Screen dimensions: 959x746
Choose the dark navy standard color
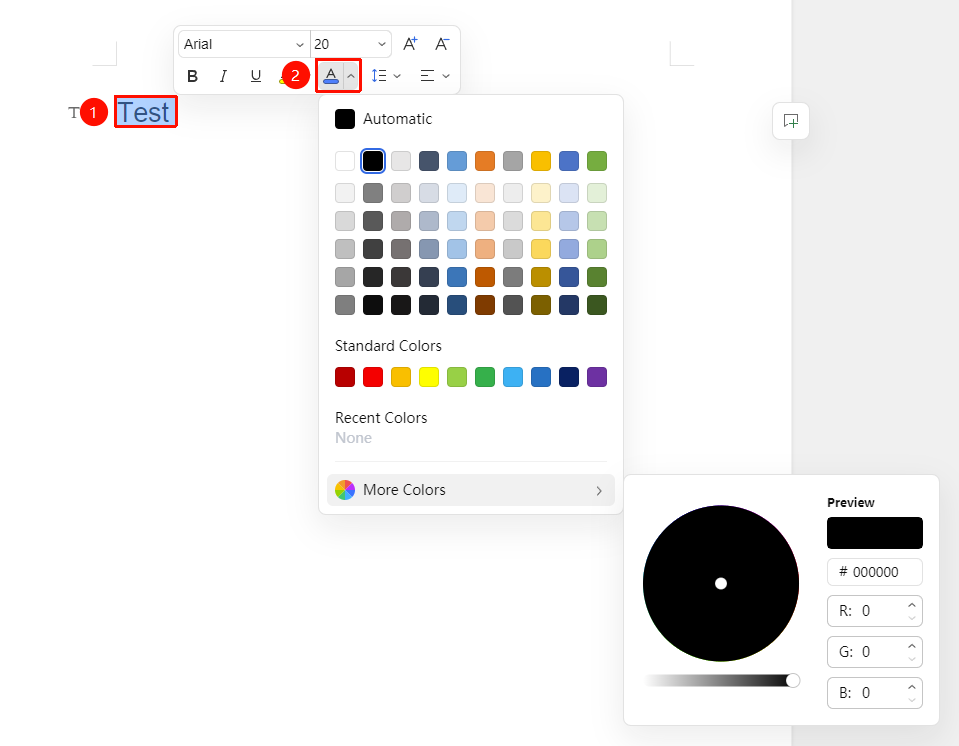(x=569, y=377)
